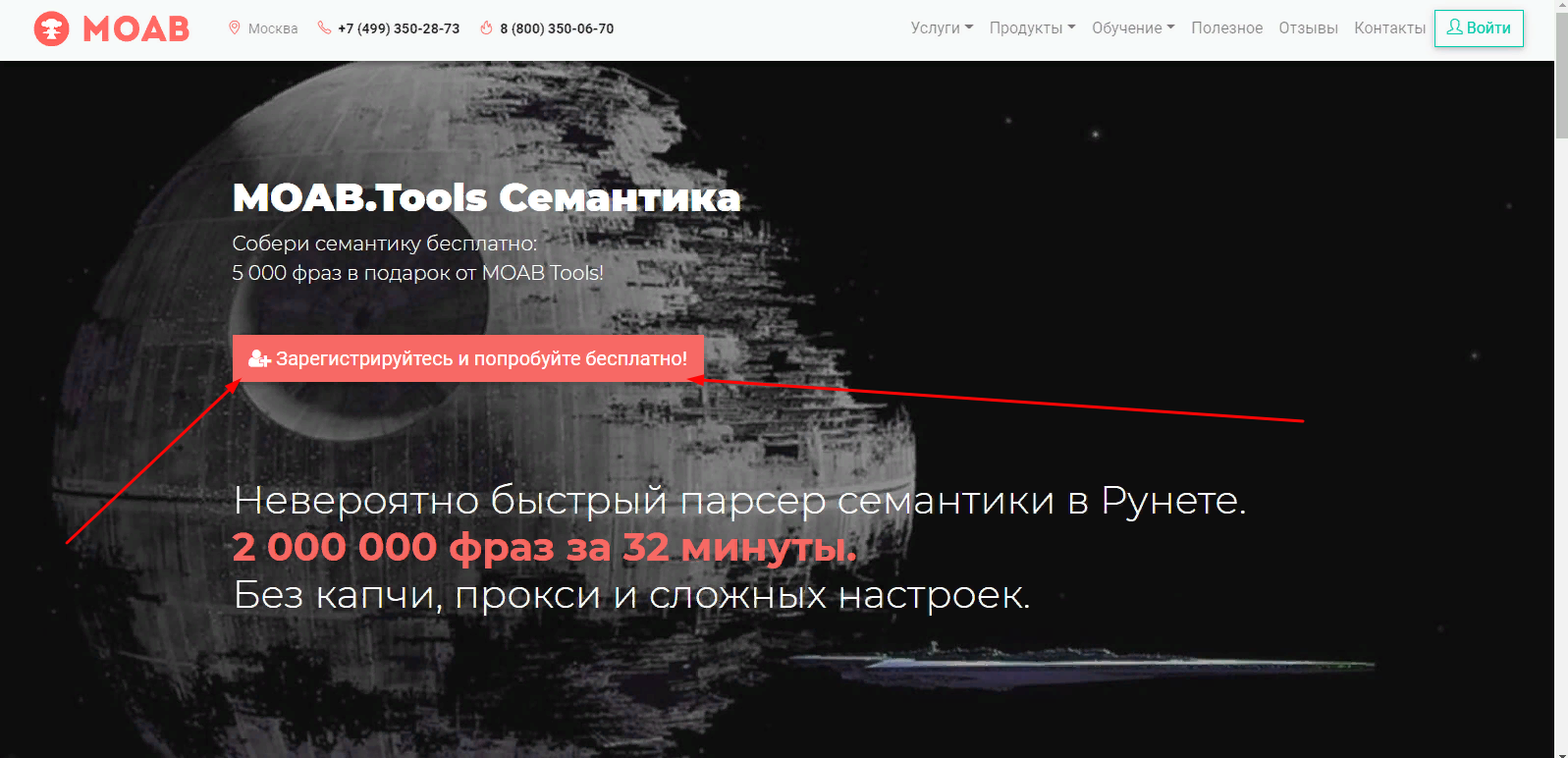
Task: Click the text 2 000 000 фраз за 32 минуты
Action: (x=544, y=547)
